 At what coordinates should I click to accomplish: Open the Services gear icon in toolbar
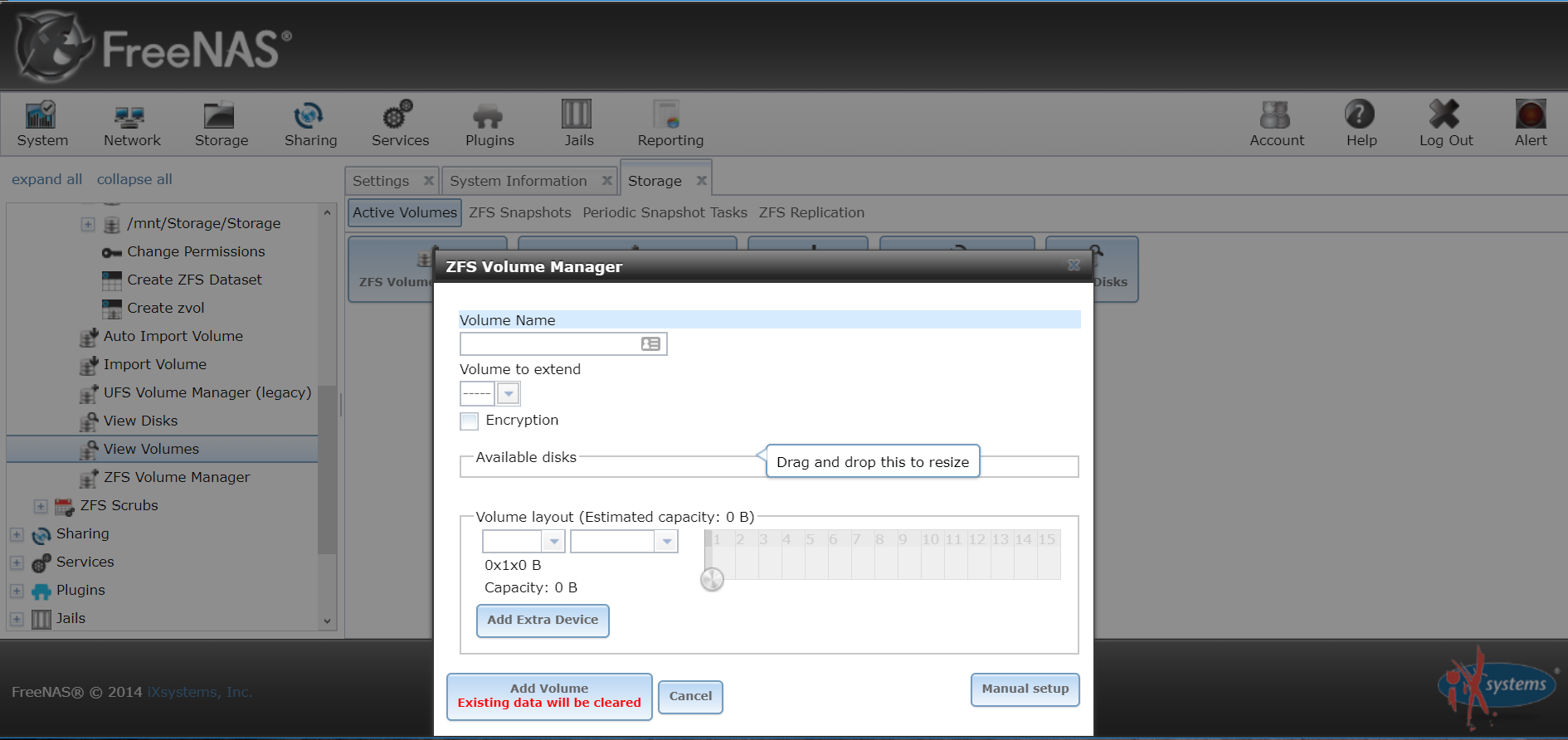point(399,115)
